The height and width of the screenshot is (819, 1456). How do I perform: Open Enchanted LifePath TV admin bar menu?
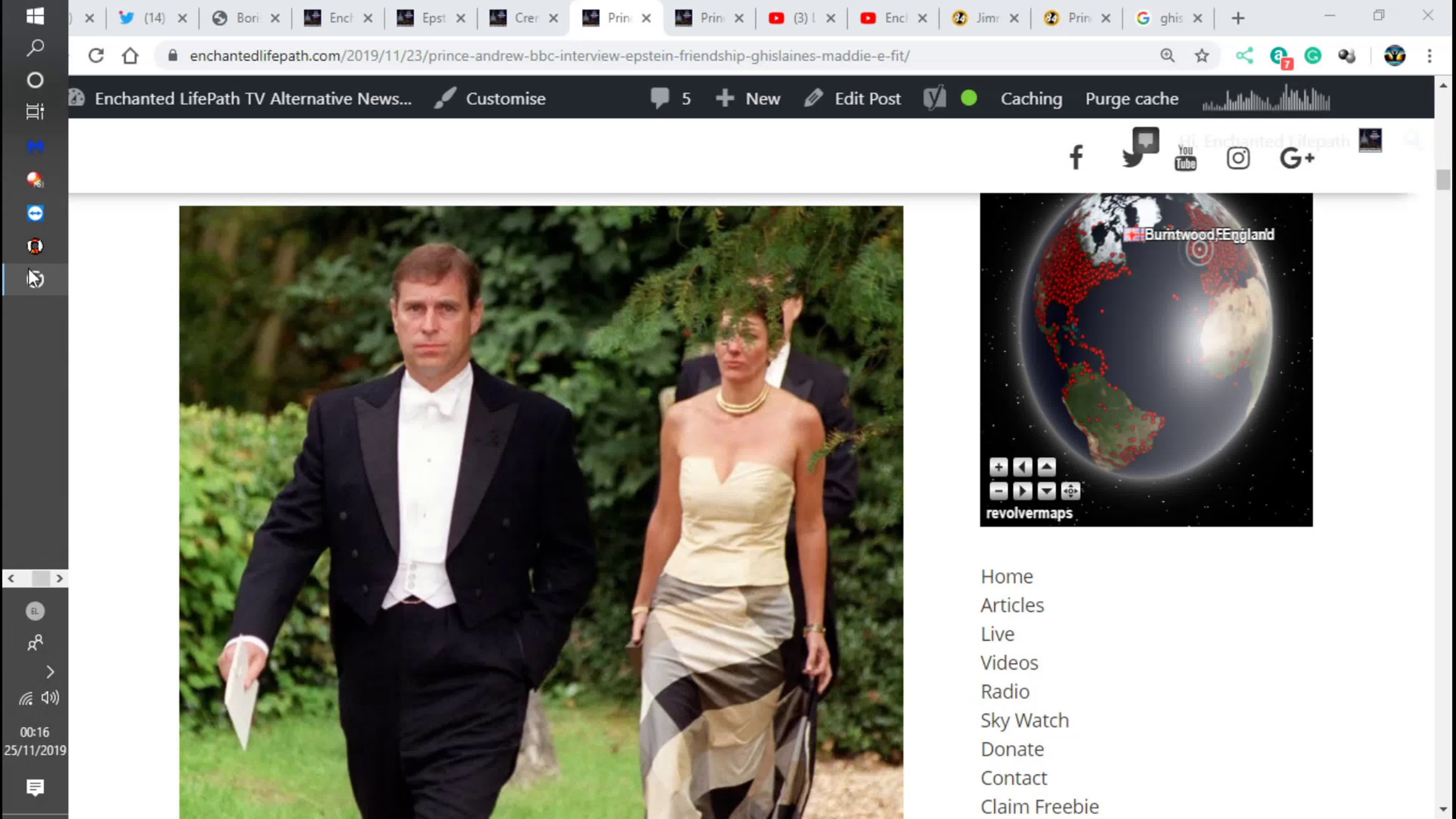(x=240, y=98)
